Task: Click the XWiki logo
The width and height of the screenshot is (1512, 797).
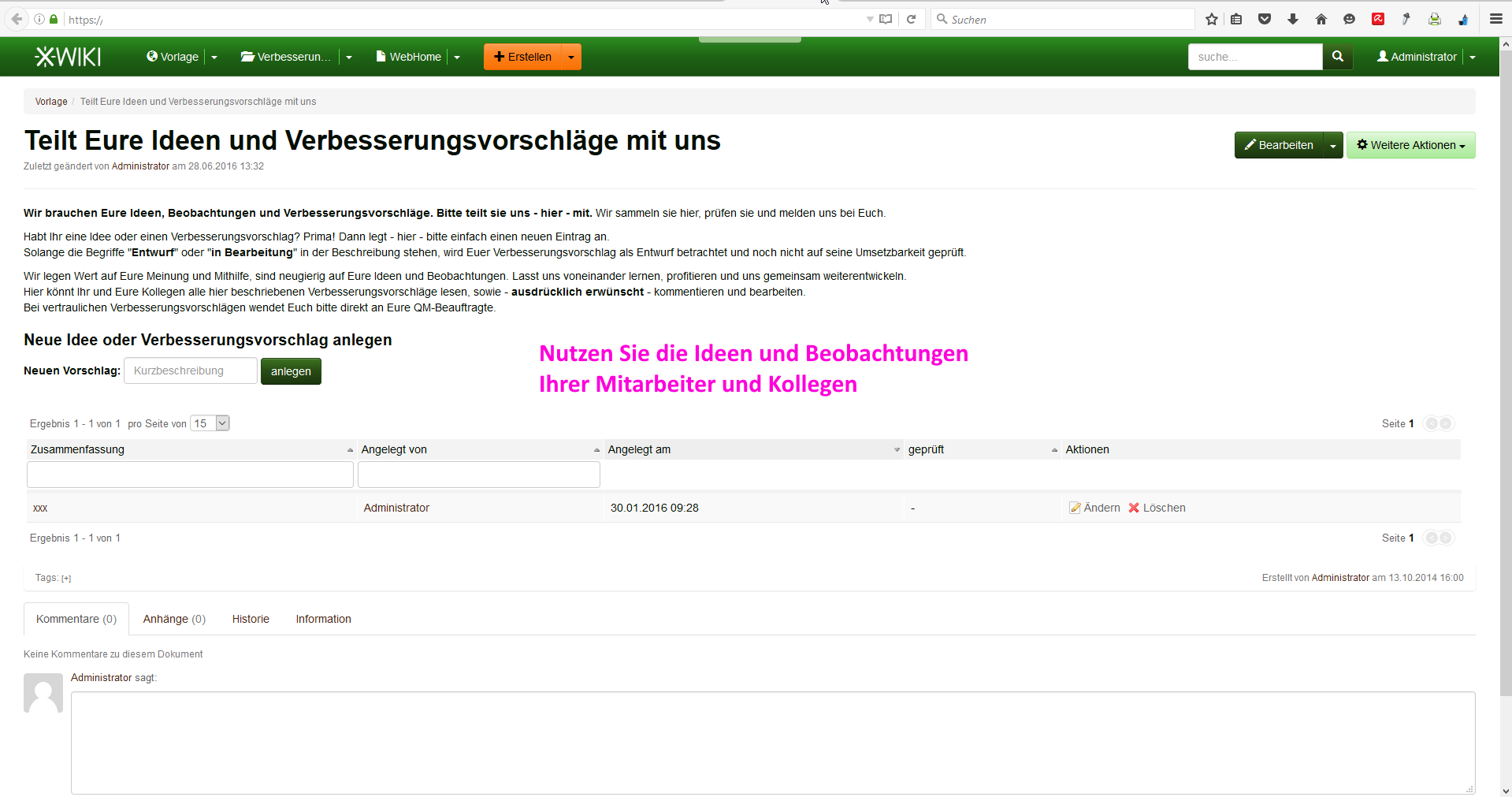Action: tap(68, 57)
